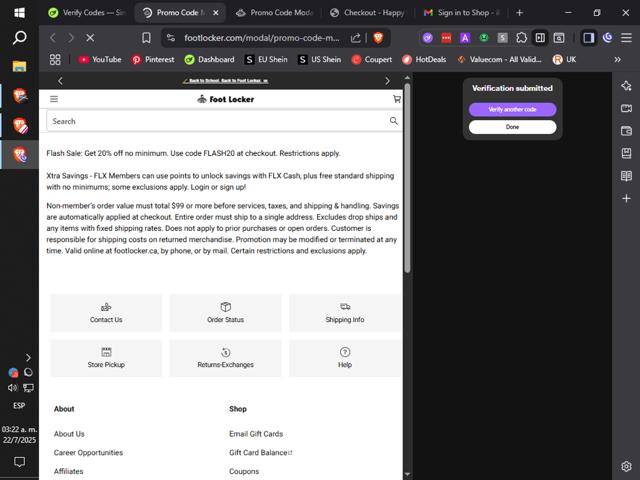Open the YouTube bookmark
The height and width of the screenshot is (480, 640).
(x=100, y=60)
